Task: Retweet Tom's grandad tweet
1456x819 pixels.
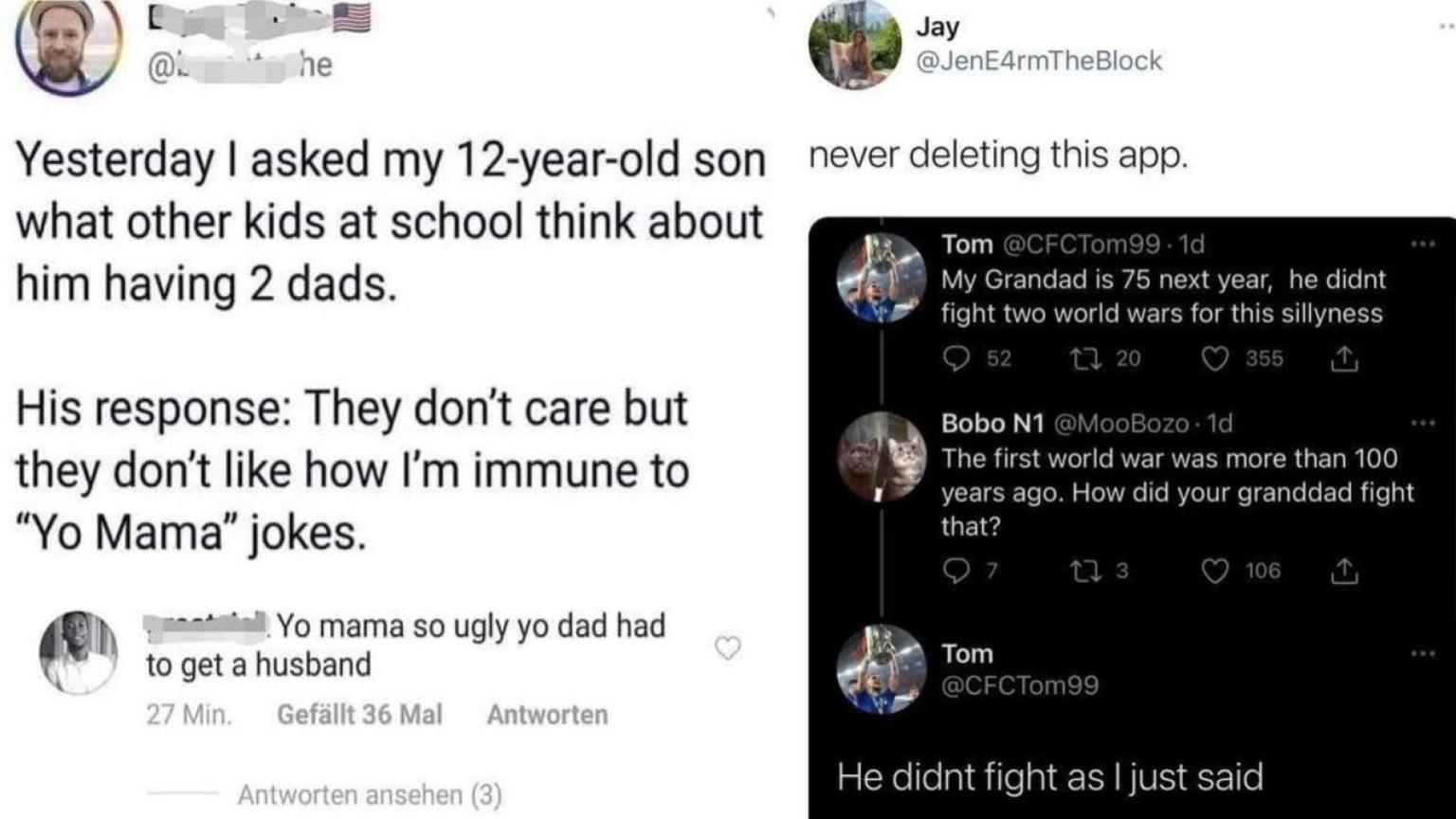Action: [x=1082, y=358]
